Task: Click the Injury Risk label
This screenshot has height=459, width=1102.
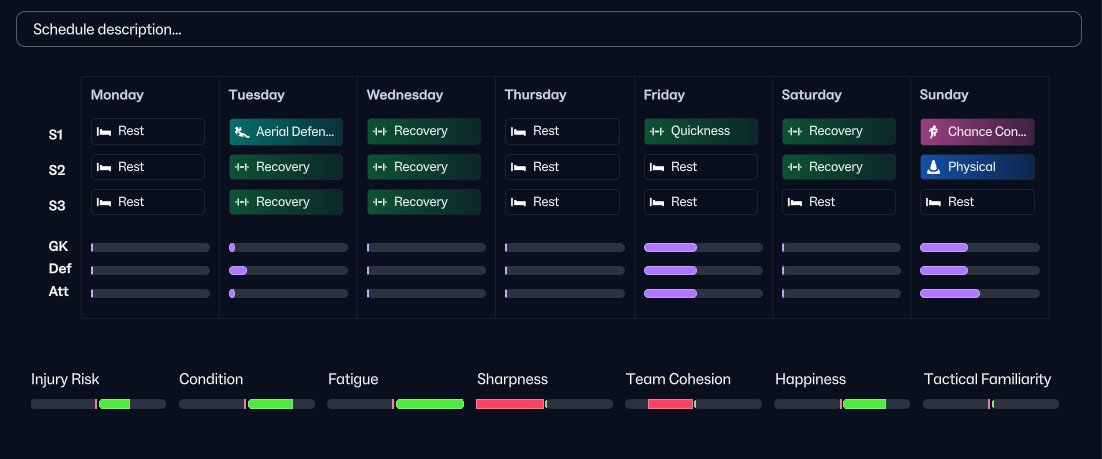Action: tap(65, 380)
